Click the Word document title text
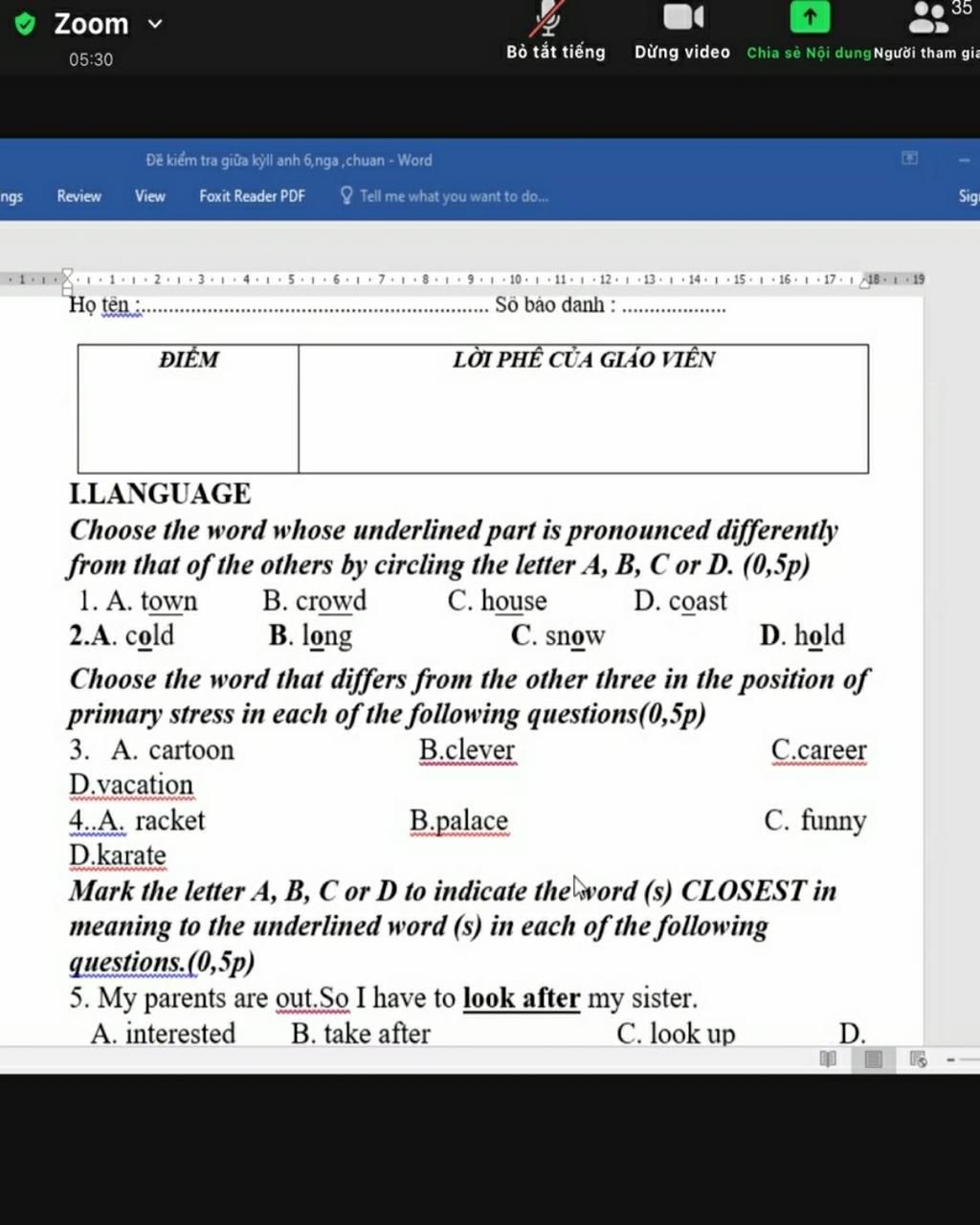The width and height of the screenshot is (980, 1225). click(289, 160)
